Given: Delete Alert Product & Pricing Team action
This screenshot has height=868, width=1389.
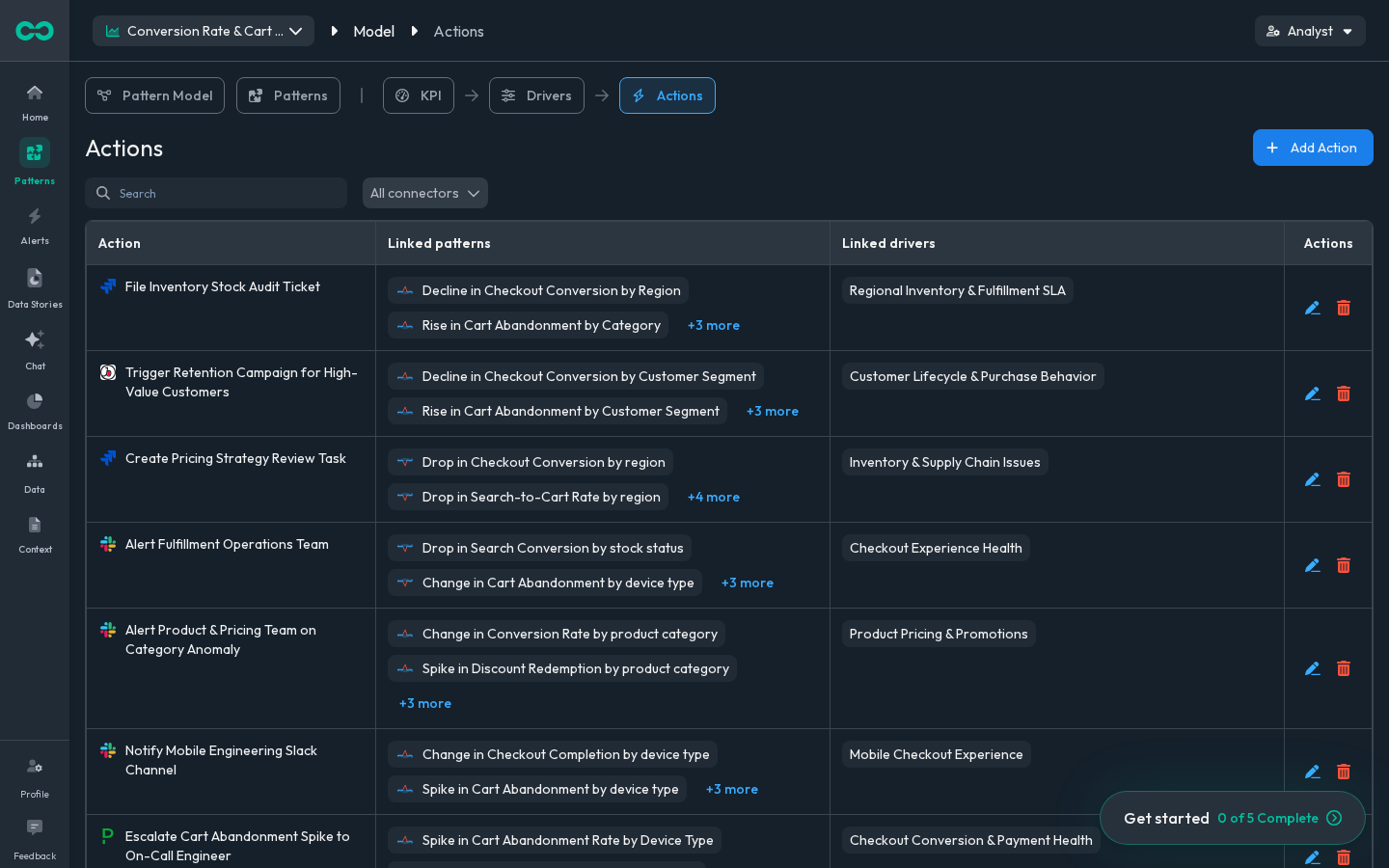Looking at the screenshot, I should pyautogui.click(x=1344, y=668).
